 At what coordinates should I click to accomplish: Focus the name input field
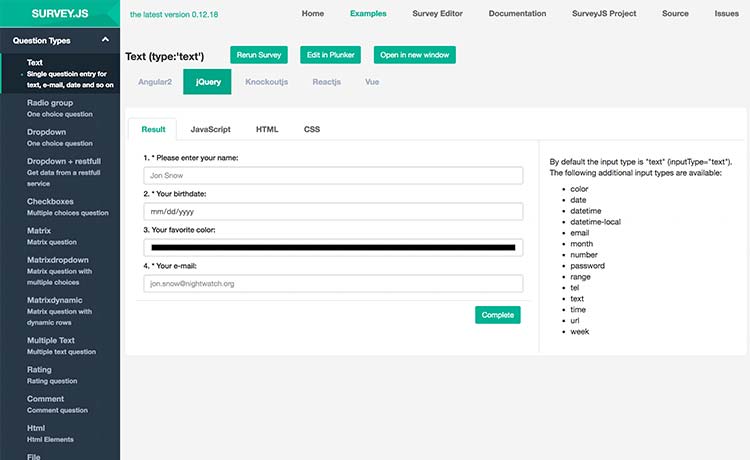click(x=333, y=175)
